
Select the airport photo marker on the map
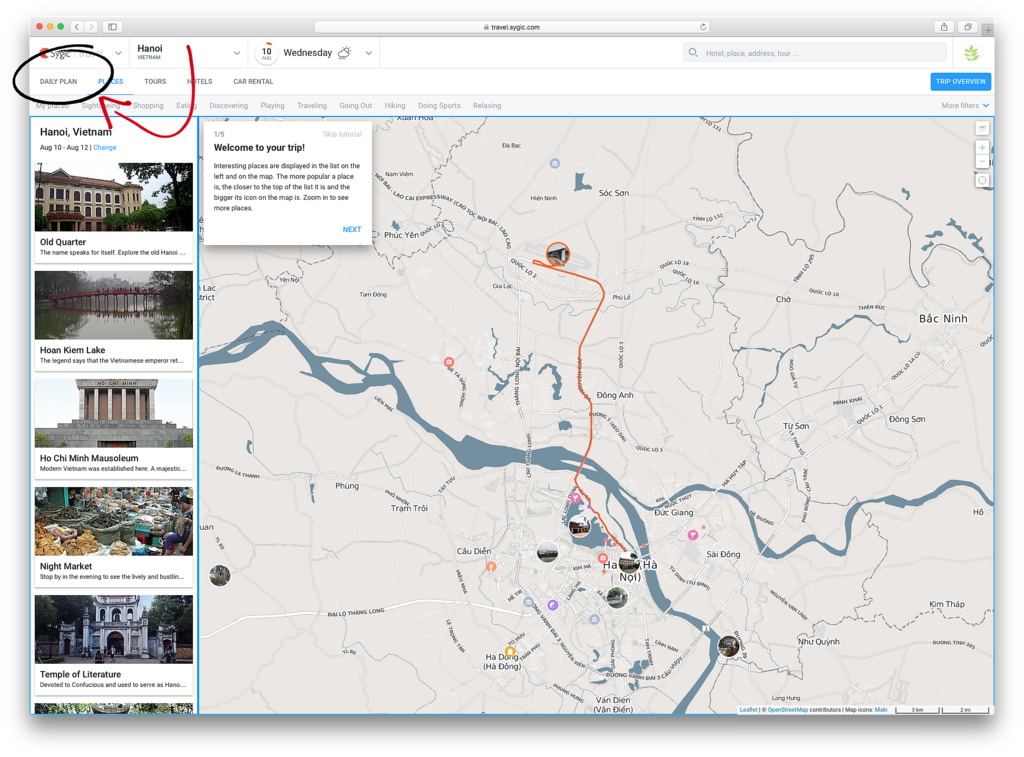pos(558,254)
